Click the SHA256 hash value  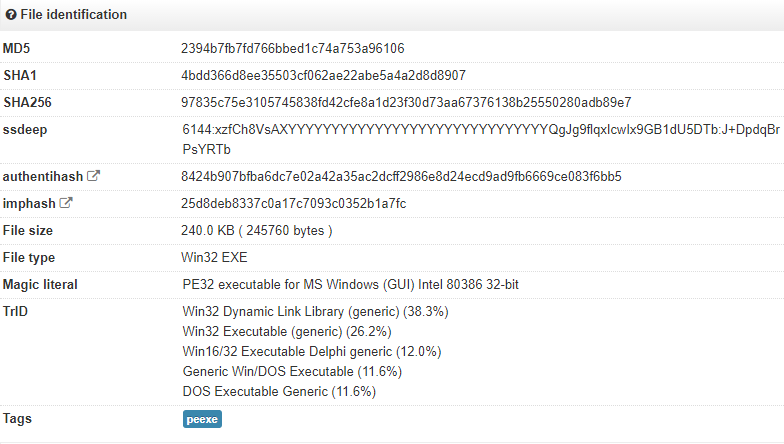tap(406, 102)
